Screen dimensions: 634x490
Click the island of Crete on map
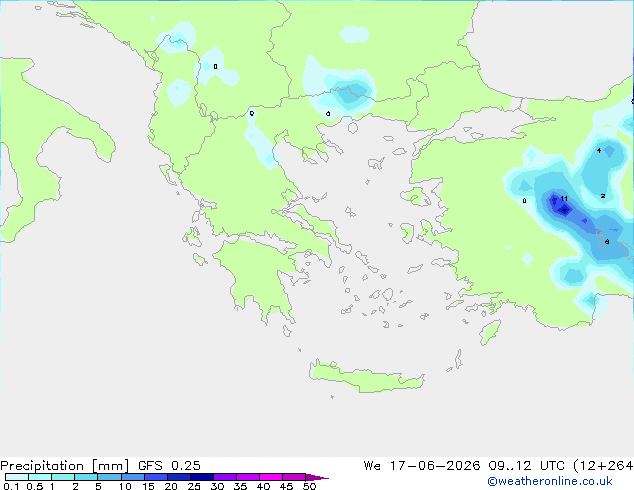click(x=366, y=377)
